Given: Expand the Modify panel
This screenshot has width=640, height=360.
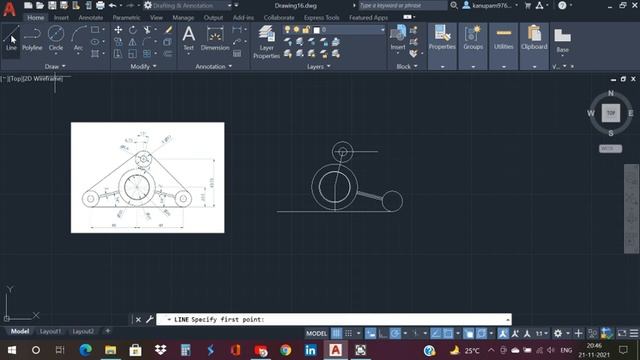Looking at the screenshot, I should click(143, 66).
